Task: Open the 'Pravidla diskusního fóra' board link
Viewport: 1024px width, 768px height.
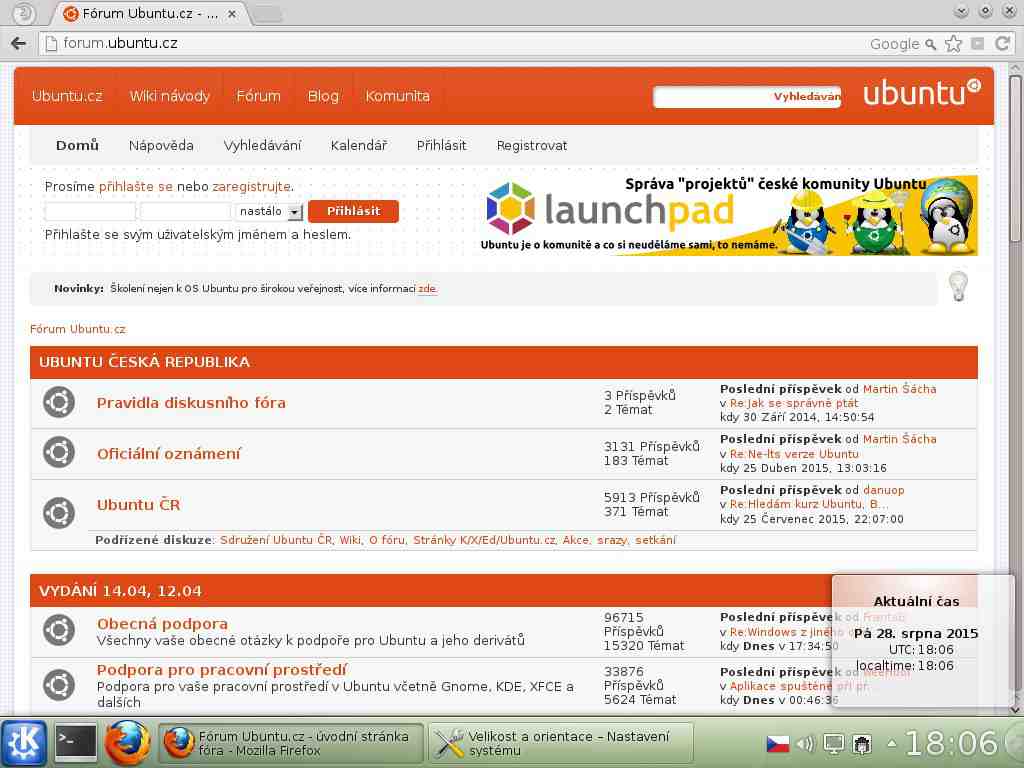Action: [191, 403]
